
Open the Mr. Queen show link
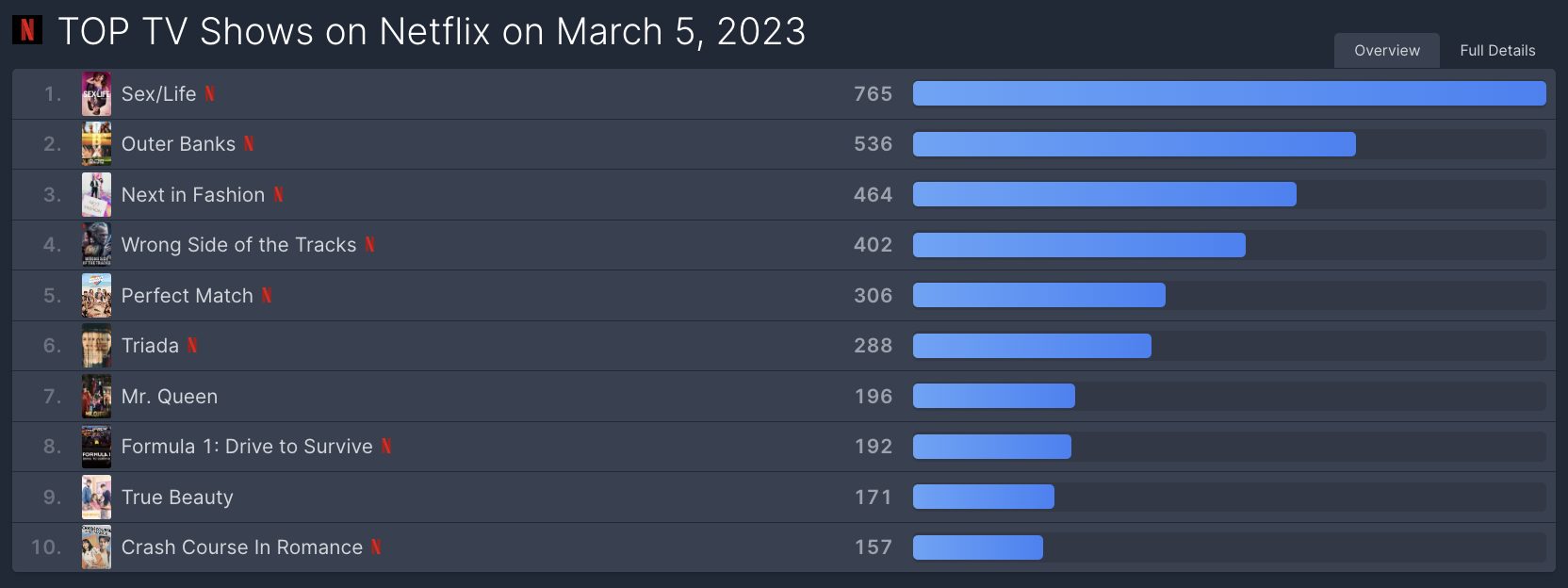(x=170, y=397)
